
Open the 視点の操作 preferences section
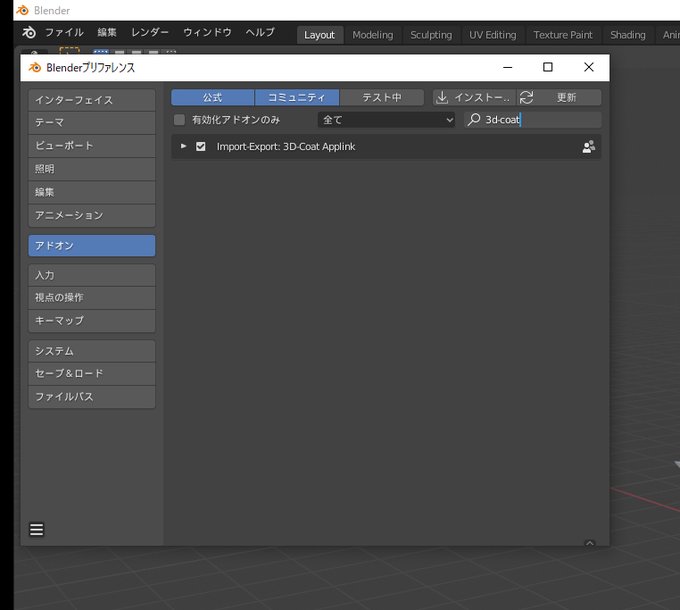92,298
